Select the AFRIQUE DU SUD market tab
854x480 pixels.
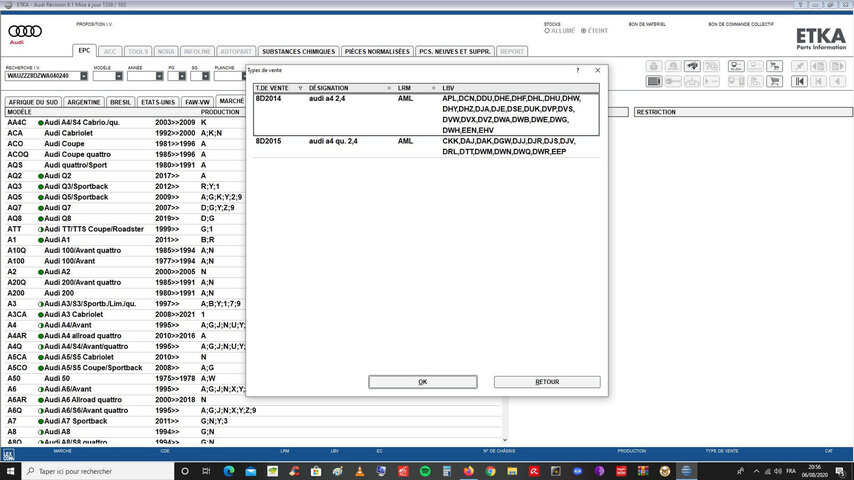coord(33,102)
